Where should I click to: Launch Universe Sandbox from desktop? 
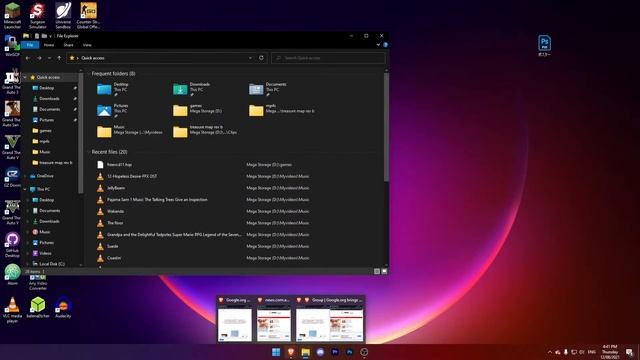pos(63,15)
